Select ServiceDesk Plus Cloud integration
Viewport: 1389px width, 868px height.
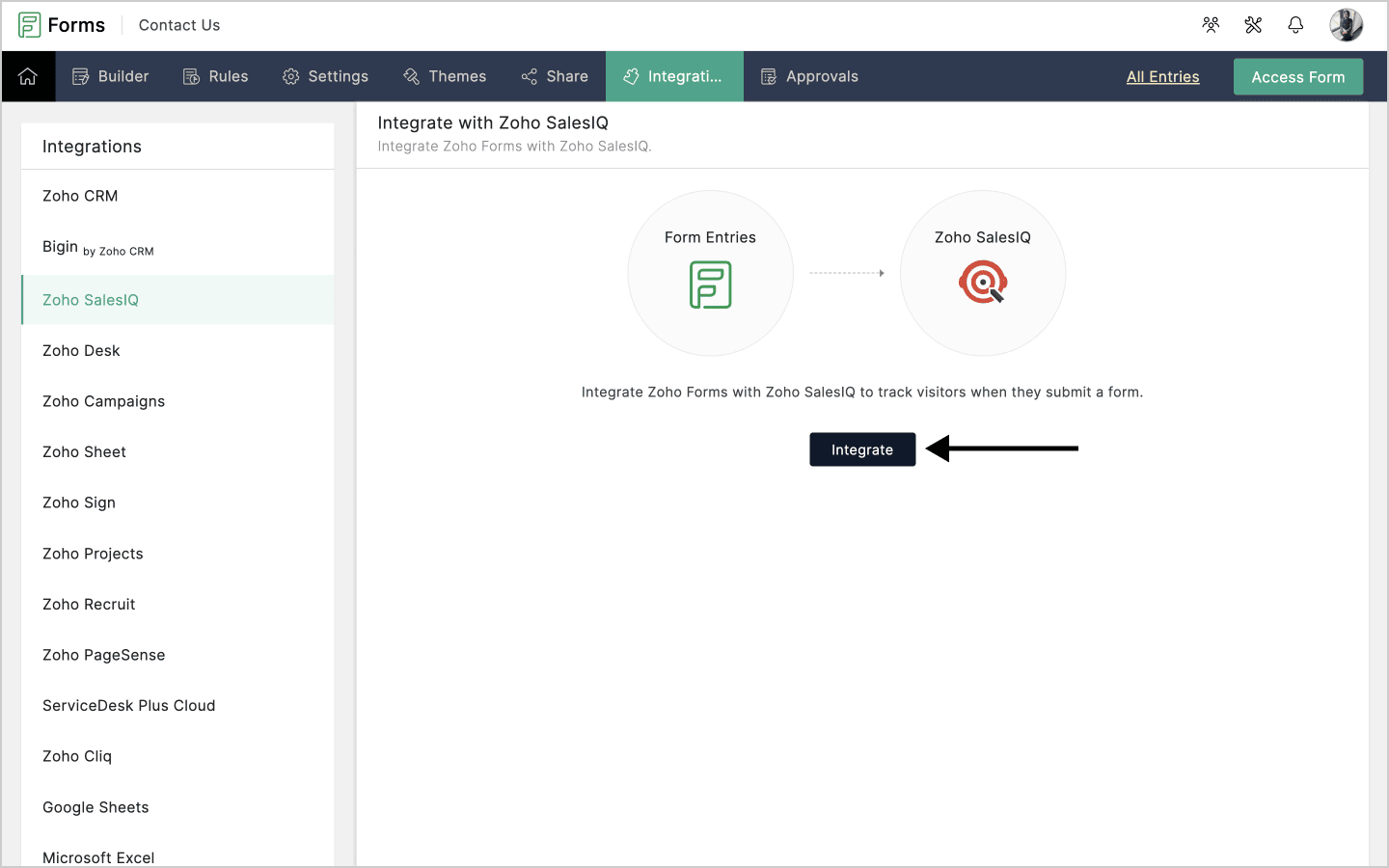tap(177, 706)
